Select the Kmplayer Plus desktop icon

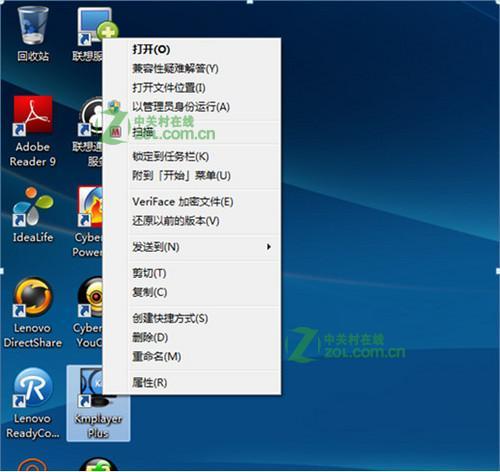click(98, 403)
